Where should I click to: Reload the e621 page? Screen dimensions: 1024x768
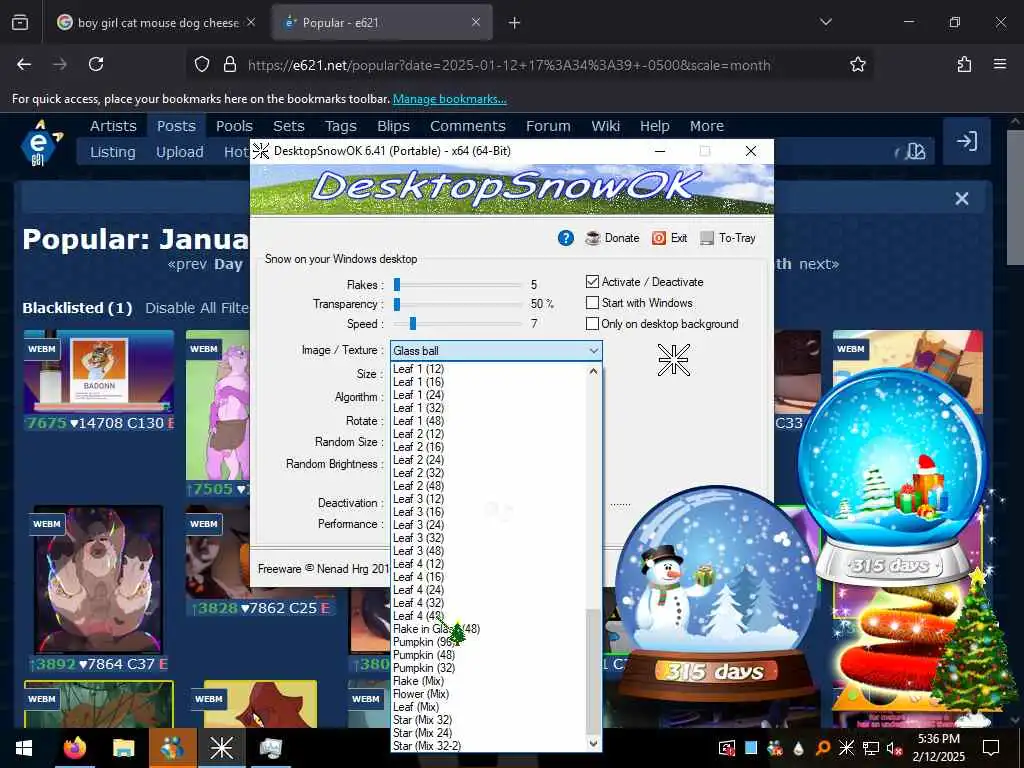click(96, 64)
